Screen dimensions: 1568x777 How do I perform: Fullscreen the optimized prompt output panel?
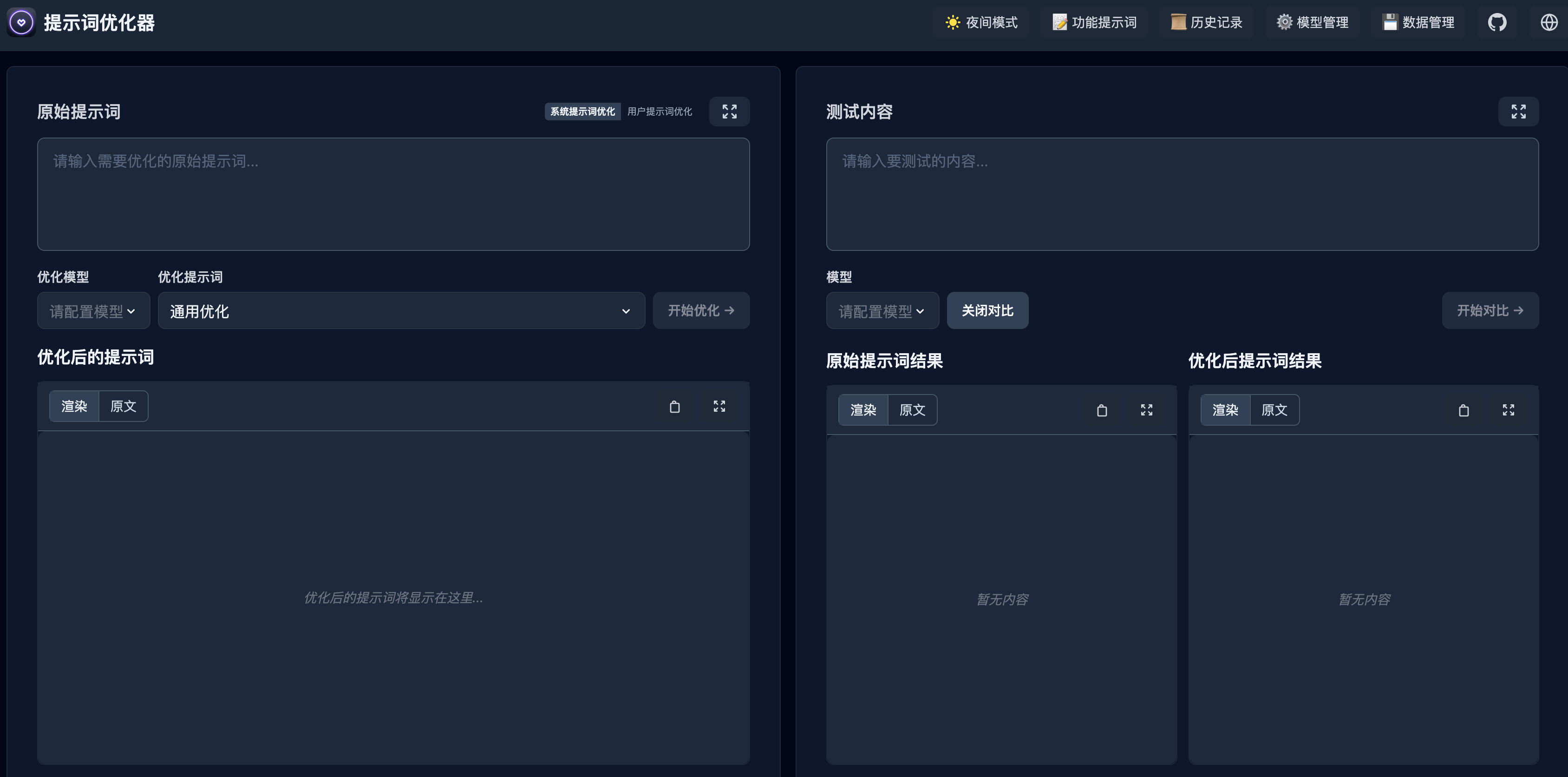pyautogui.click(x=719, y=407)
